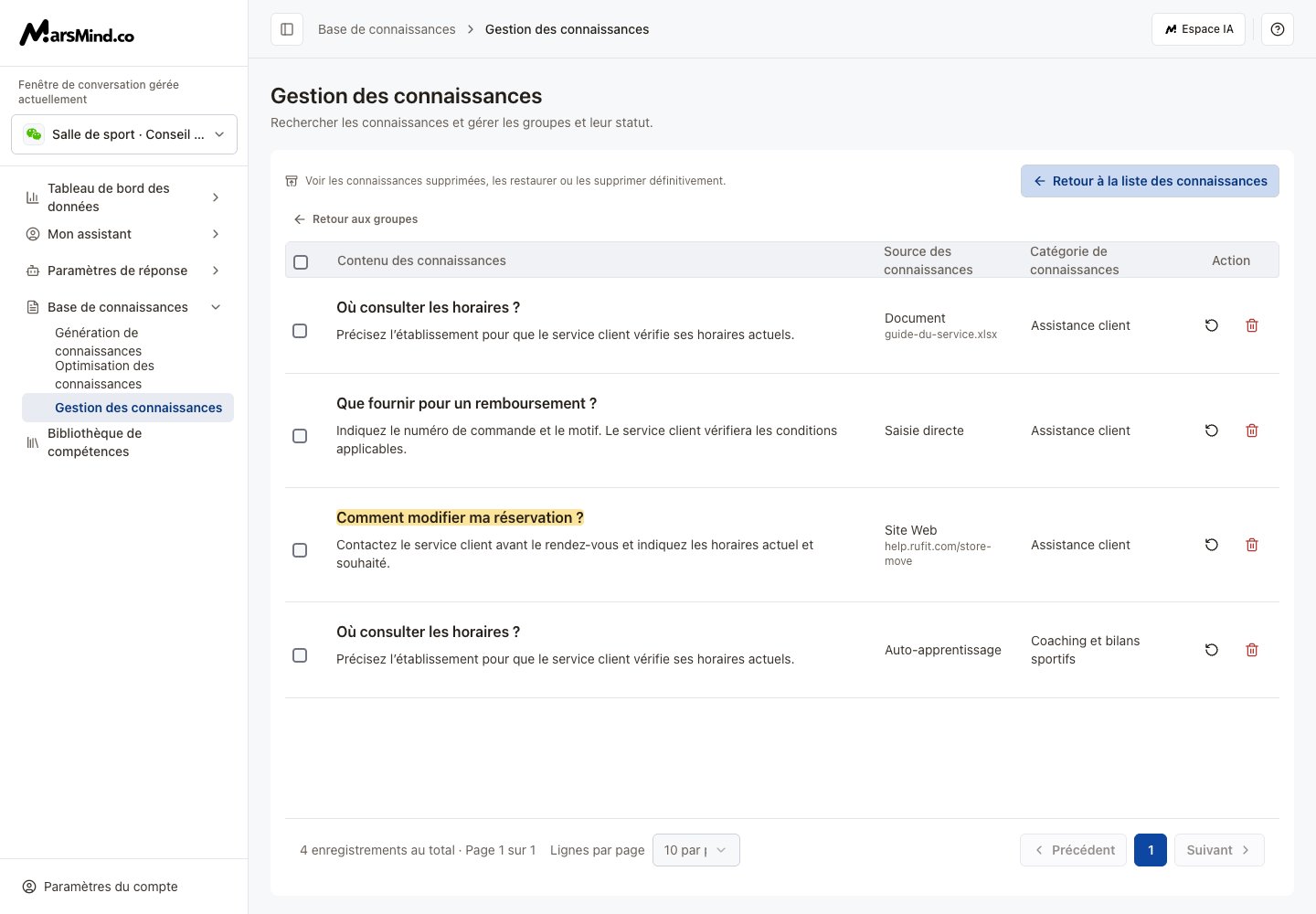1316x914 pixels.
Task: Open the '10 par page' rows dropdown
Action: pos(696,850)
